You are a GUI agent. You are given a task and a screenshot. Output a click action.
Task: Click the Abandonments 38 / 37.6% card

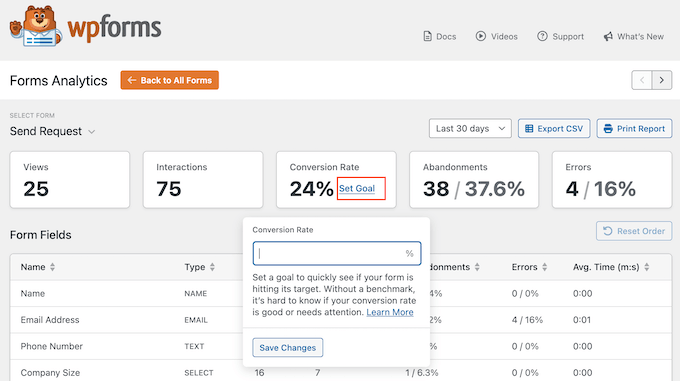[474, 180]
